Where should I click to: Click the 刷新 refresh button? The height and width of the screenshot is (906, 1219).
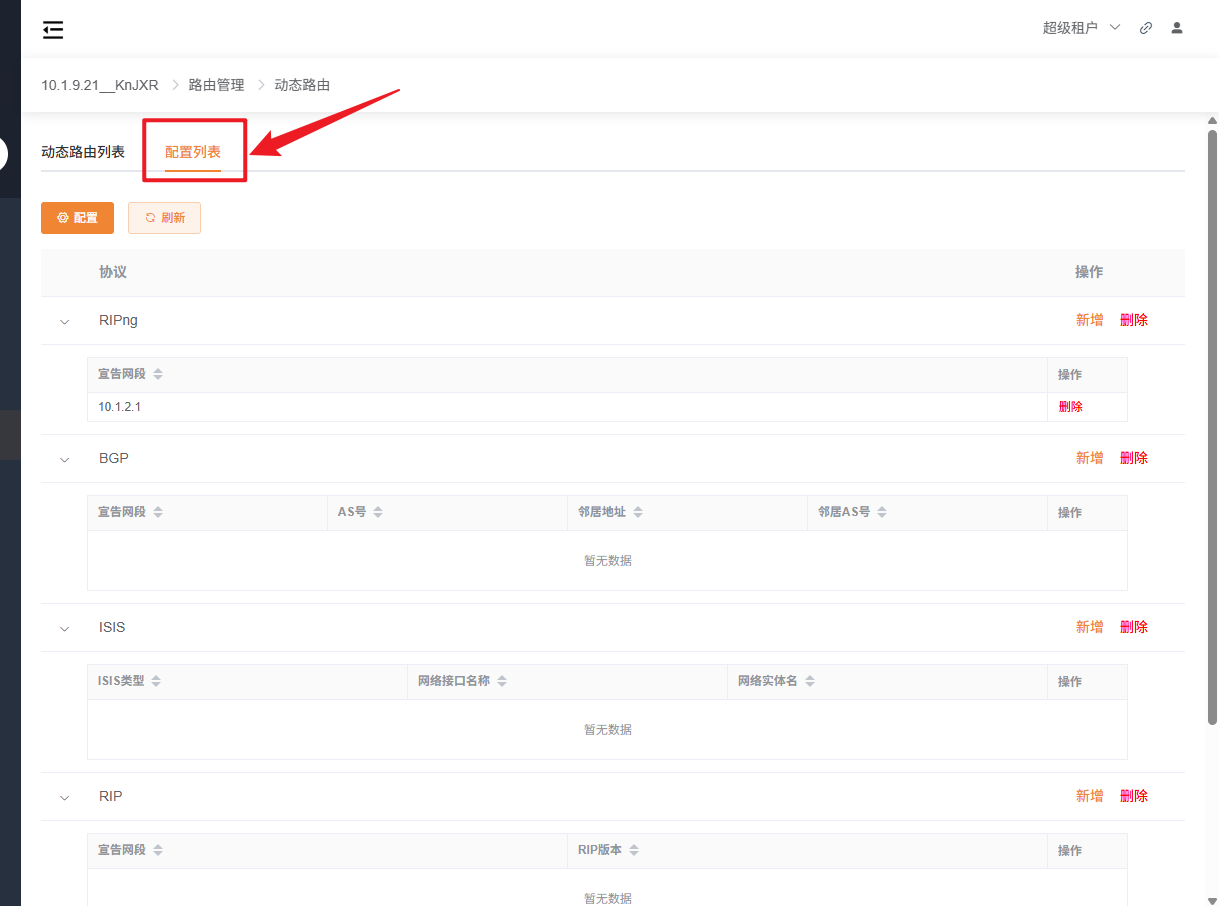click(x=164, y=218)
